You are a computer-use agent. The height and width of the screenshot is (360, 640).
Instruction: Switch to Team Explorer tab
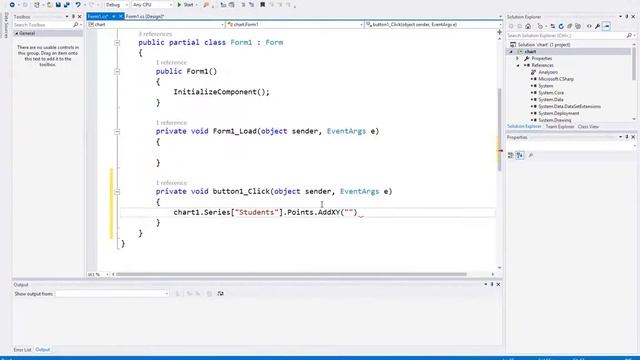click(560, 127)
